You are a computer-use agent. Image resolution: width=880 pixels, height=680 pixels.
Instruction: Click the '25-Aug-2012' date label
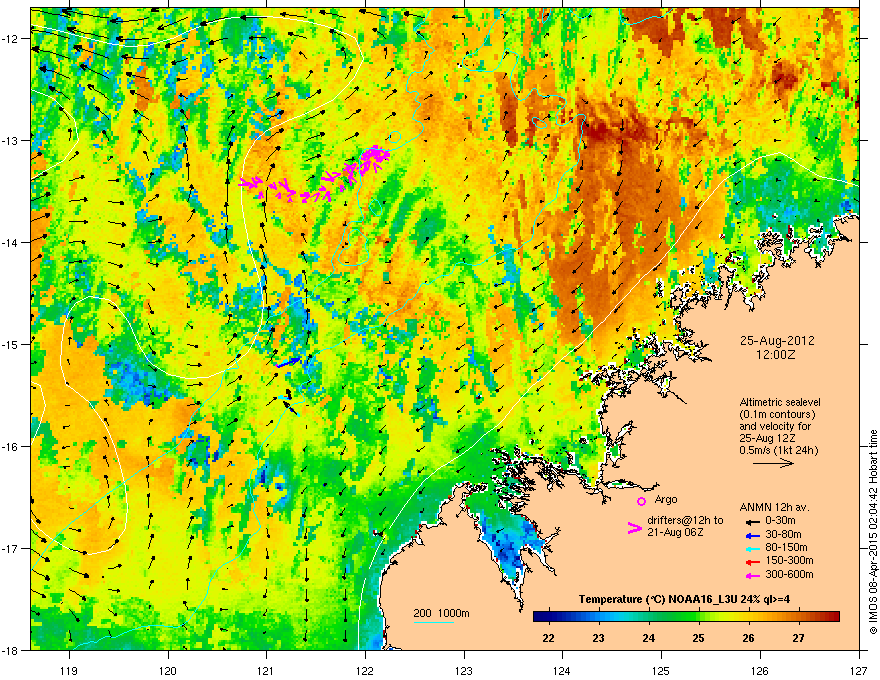click(x=777, y=341)
